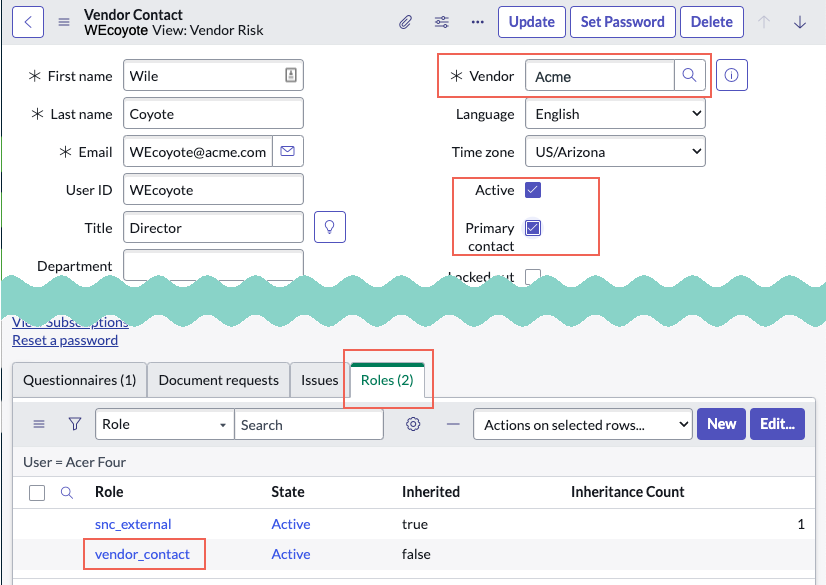The width and height of the screenshot is (826, 585).
Task: Collapse related list with the minus icon
Action: pyautogui.click(x=453, y=424)
